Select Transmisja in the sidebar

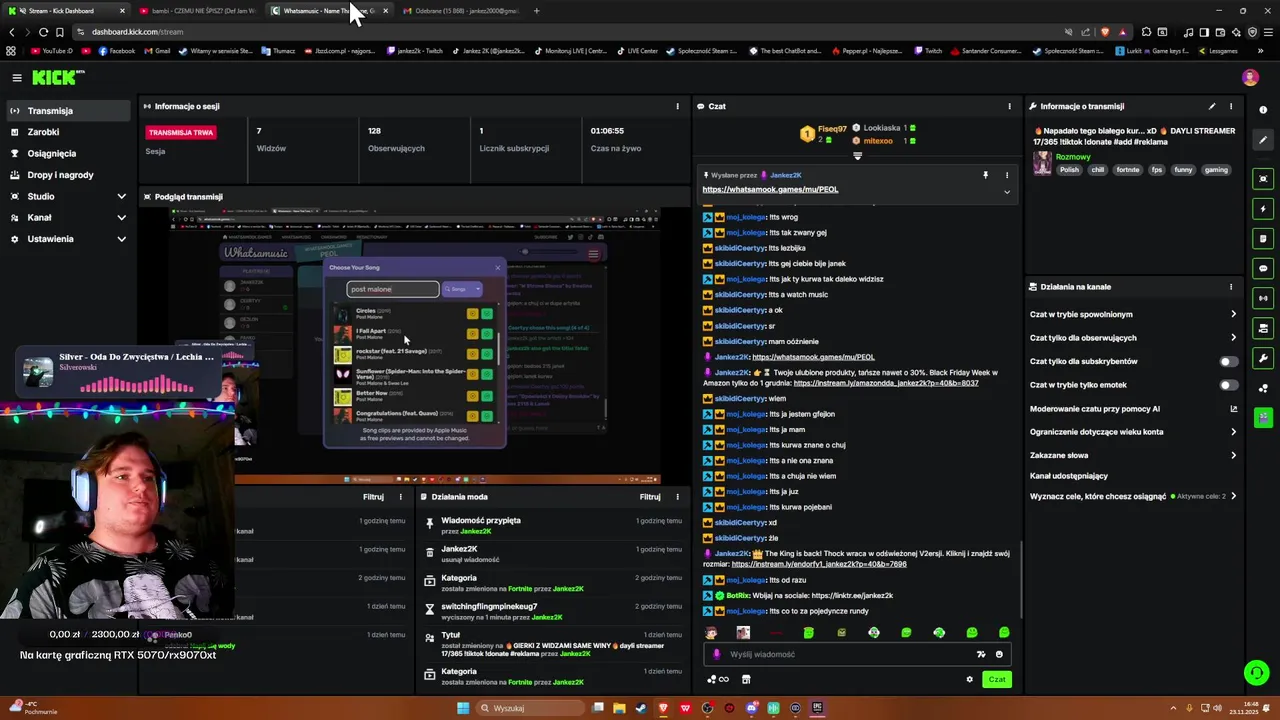click(x=68, y=111)
